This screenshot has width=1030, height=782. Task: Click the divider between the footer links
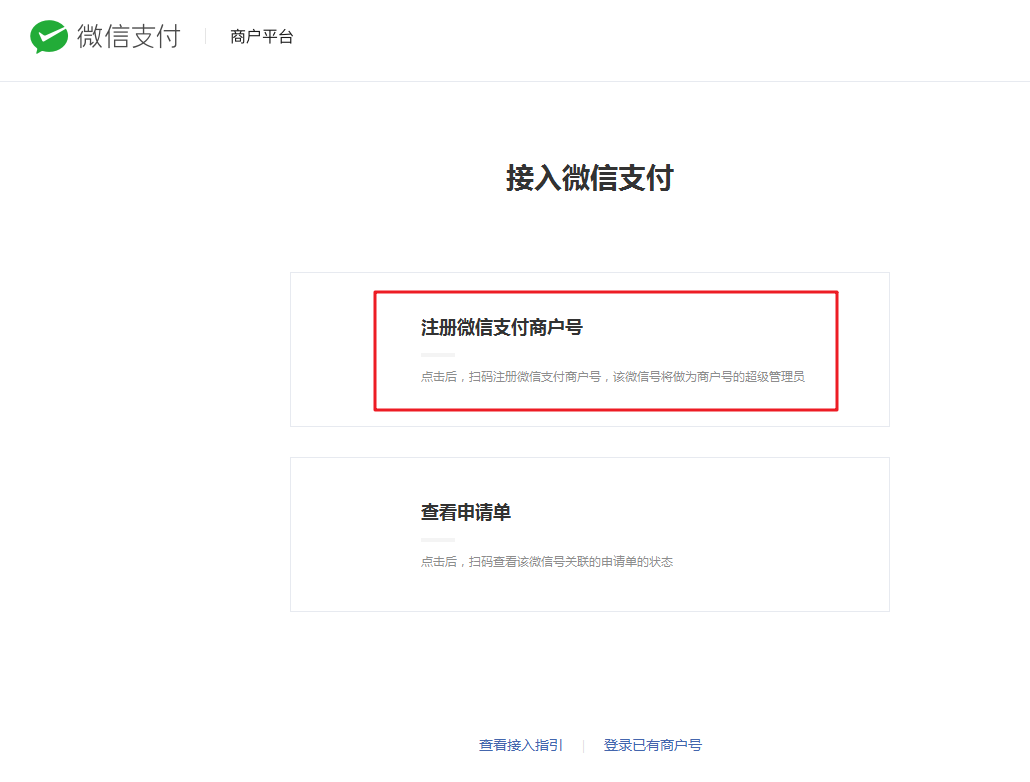(583, 745)
